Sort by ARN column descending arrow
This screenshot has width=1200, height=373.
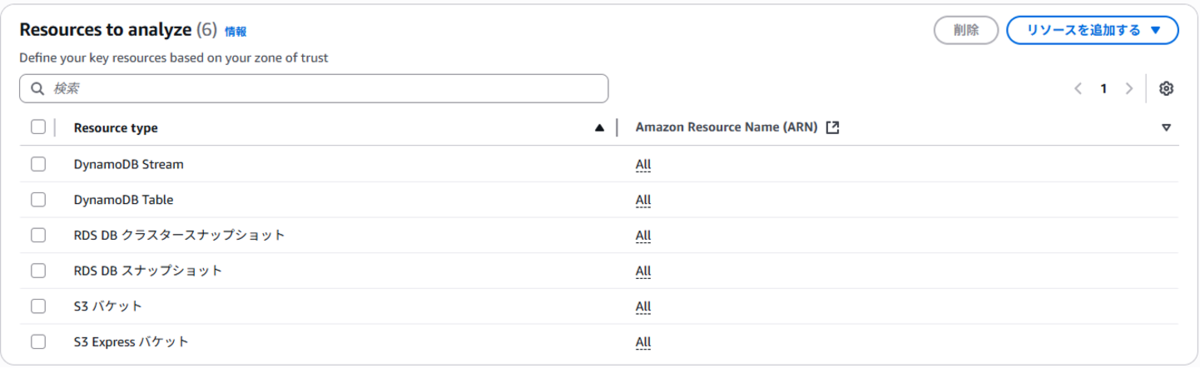tap(1166, 128)
